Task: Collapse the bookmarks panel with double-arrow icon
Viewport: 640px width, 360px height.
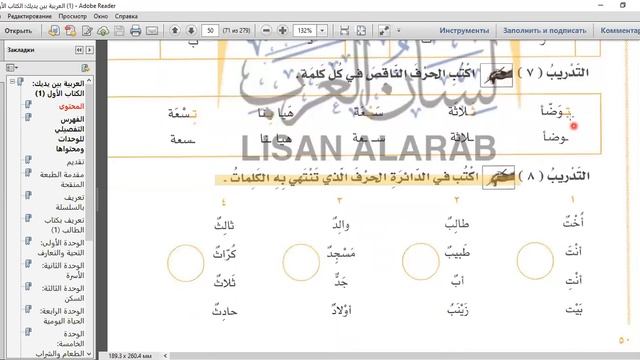Action: click(79, 50)
